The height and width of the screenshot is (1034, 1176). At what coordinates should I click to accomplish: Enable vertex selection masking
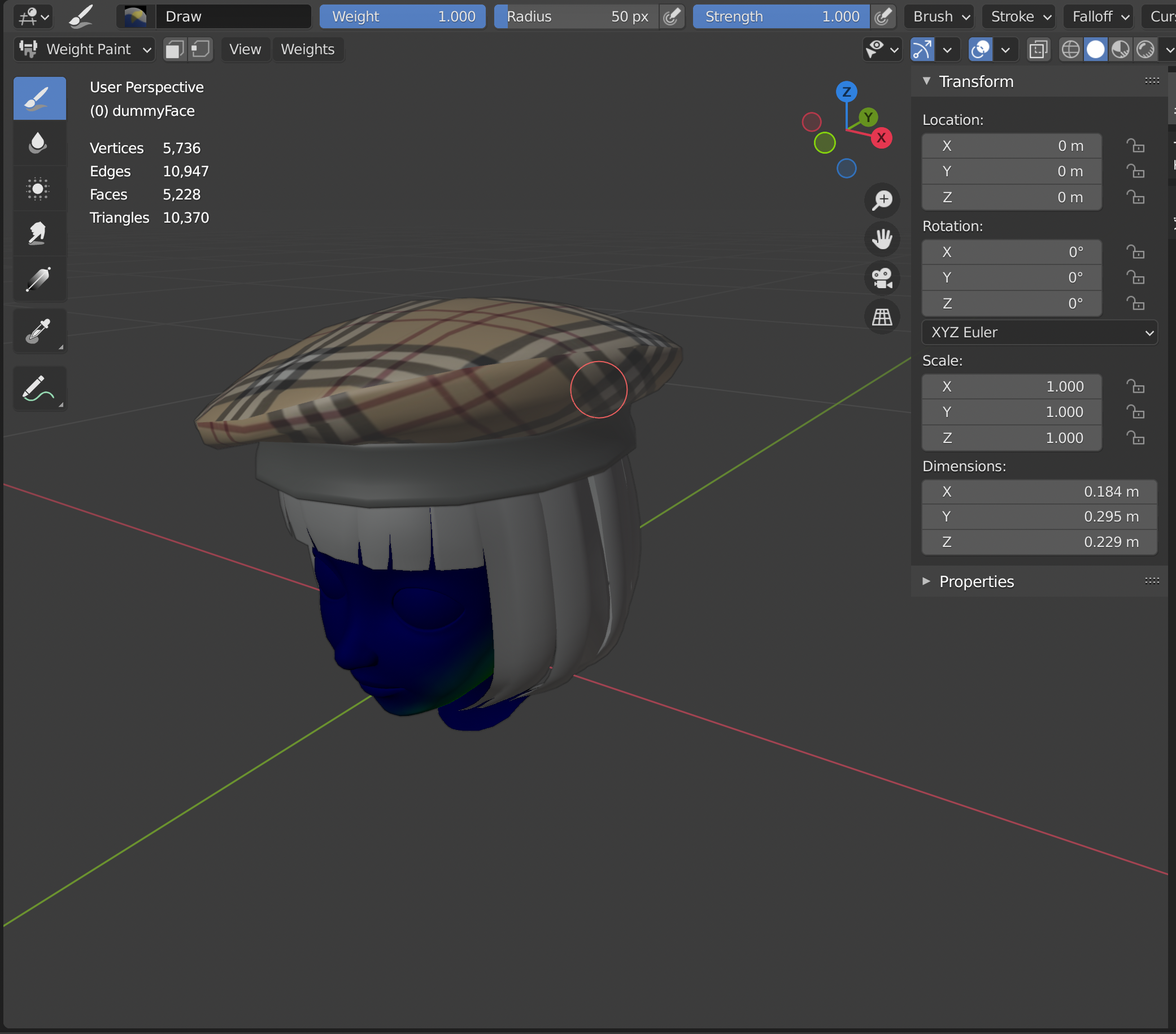200,50
